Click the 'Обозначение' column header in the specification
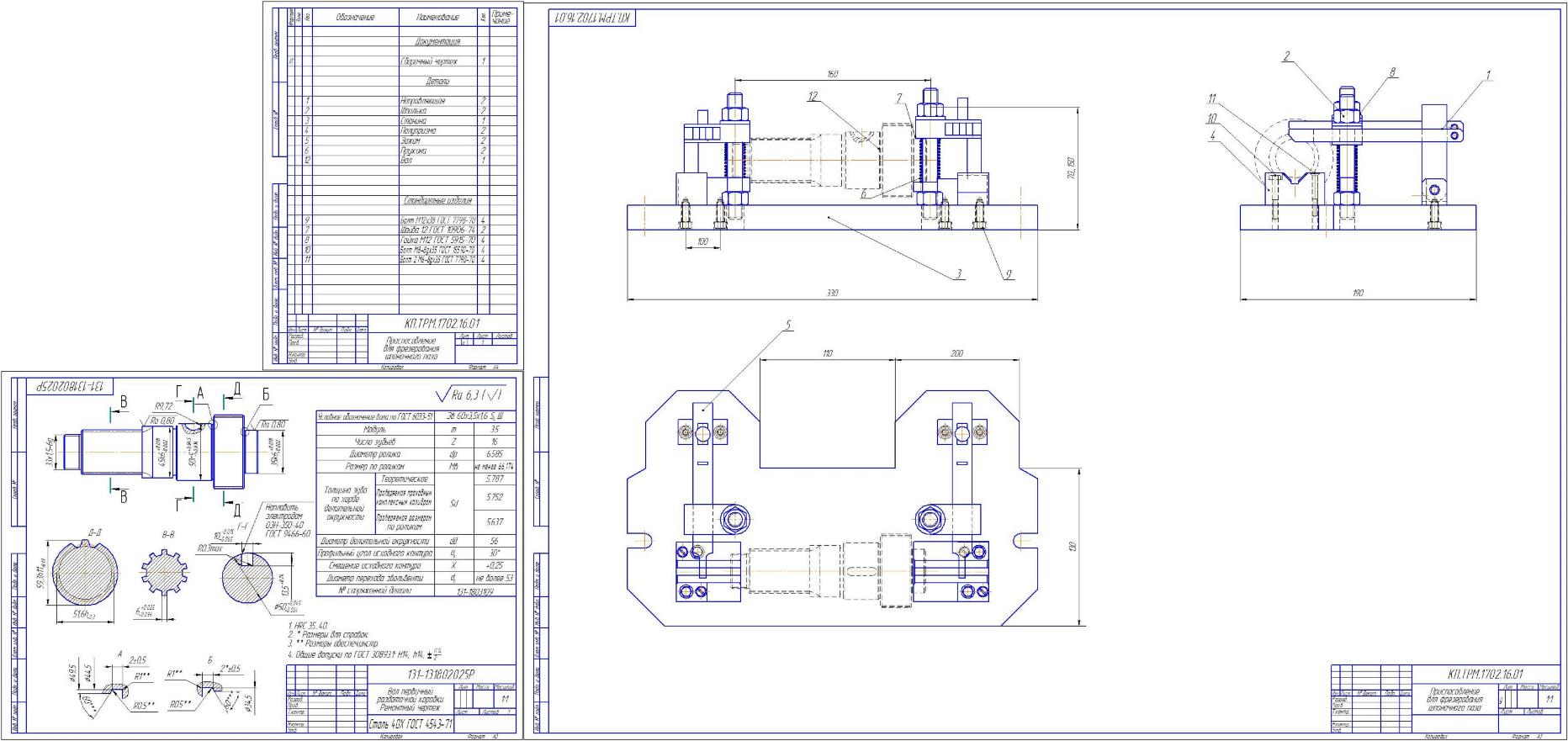Screen dimensions: 1568x741 coord(355,17)
